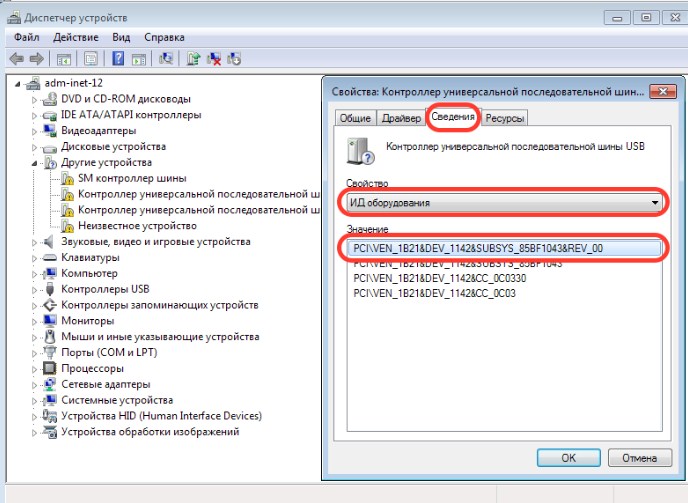Click the Порты (COM и LPT) icon
Image resolution: width=688 pixels, height=503 pixels.
pos(50,352)
